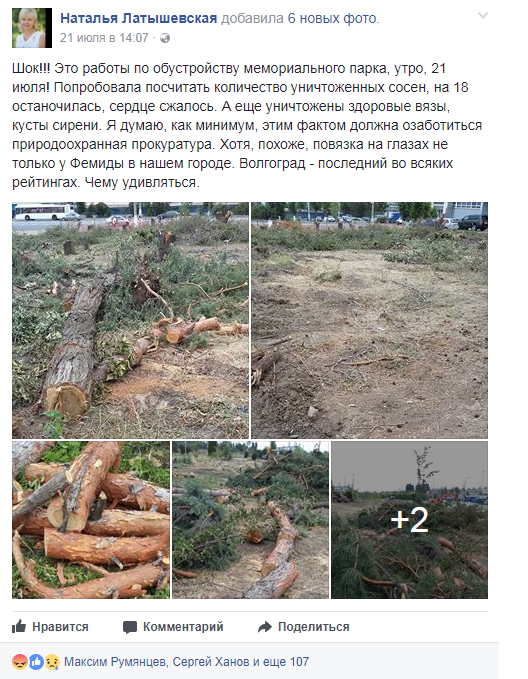528x679 pixels.
Task: Open the cleared bare ground photo
Action: point(369,320)
